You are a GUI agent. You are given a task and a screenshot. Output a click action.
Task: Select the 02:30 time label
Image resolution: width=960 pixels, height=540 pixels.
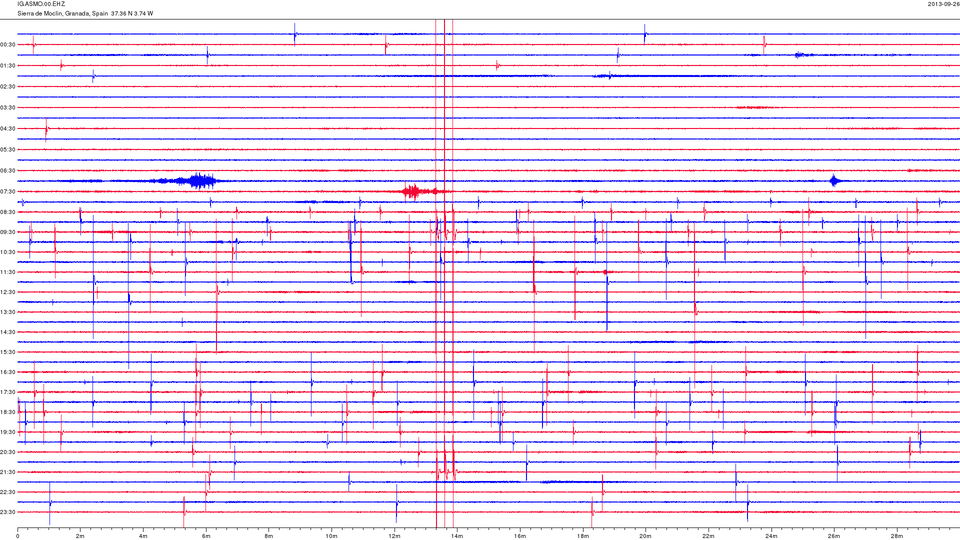pyautogui.click(x=8, y=87)
